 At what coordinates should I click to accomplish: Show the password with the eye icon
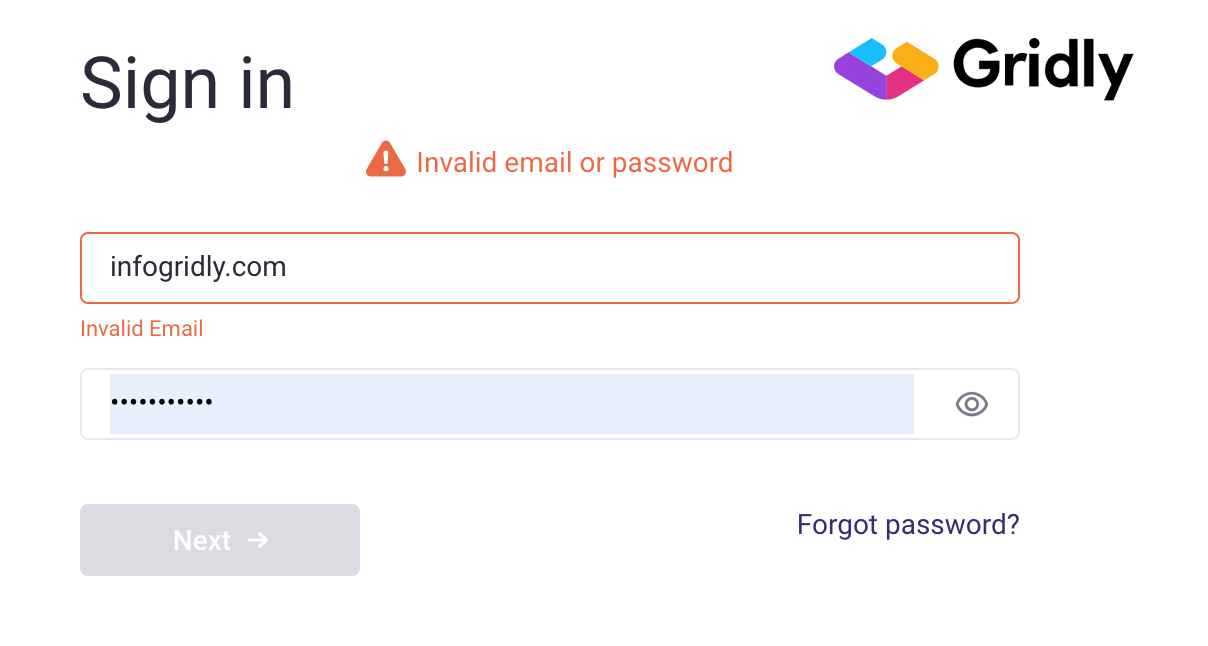(x=971, y=404)
